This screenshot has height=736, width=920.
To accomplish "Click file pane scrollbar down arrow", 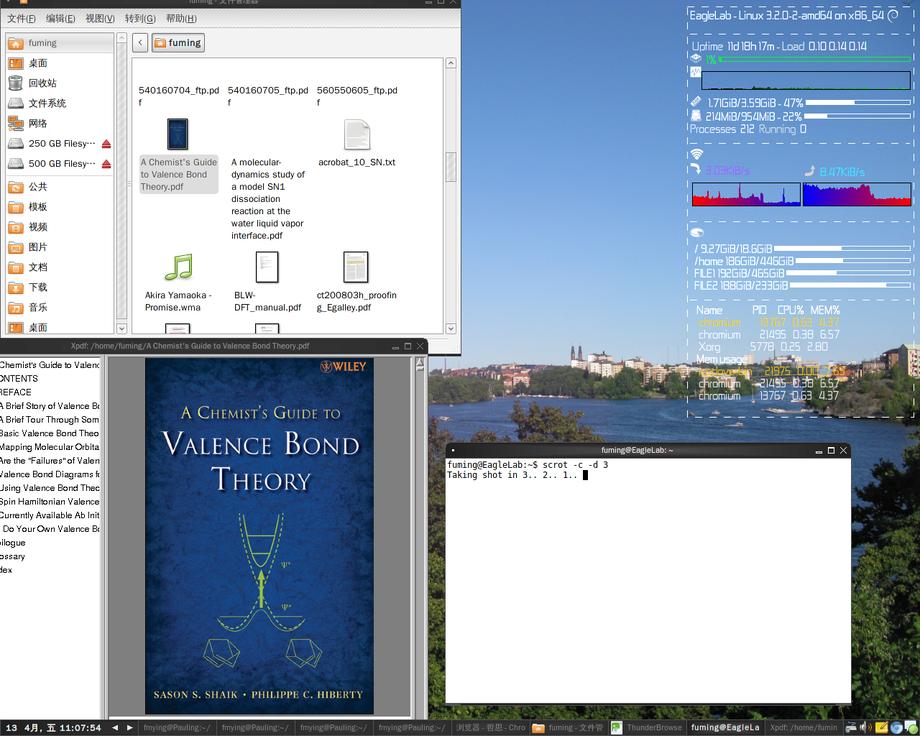I will click(451, 329).
